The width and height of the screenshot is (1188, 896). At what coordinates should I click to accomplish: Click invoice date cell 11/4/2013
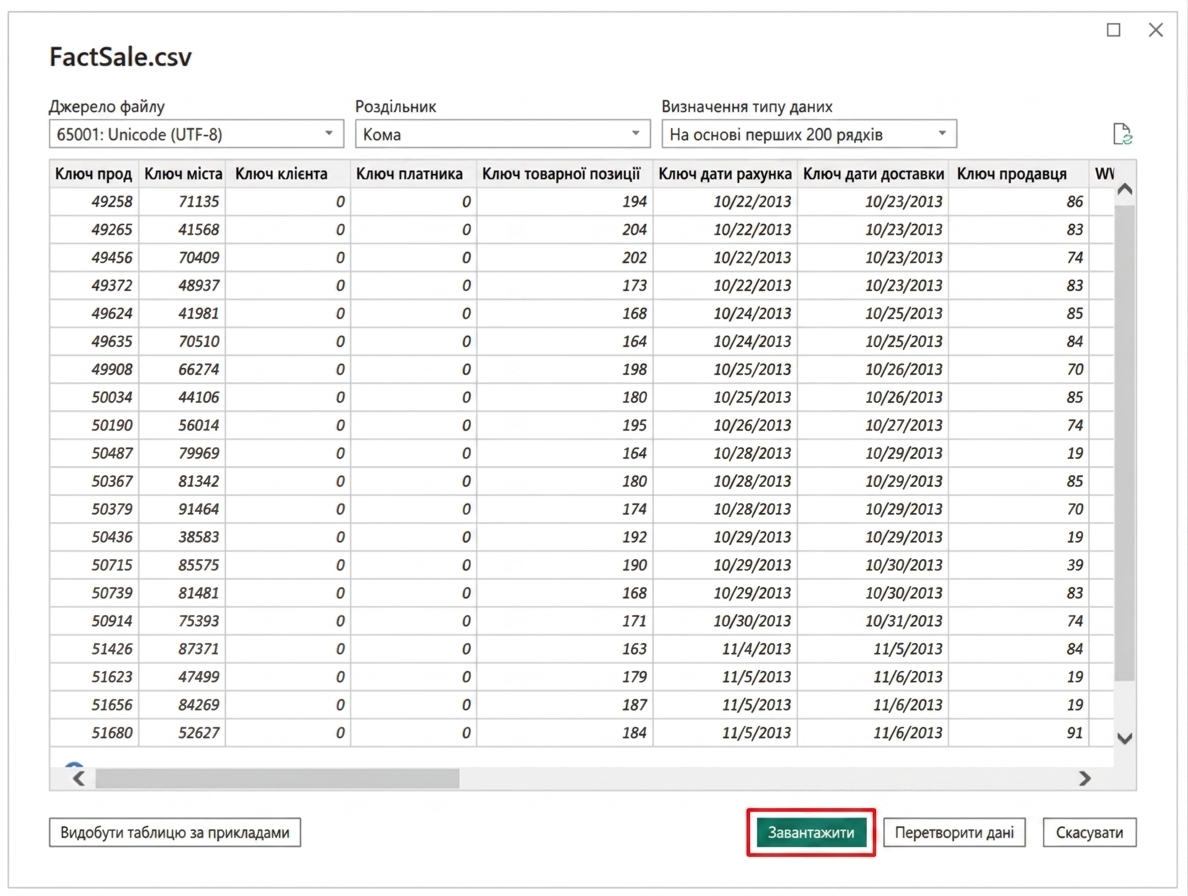725,650
